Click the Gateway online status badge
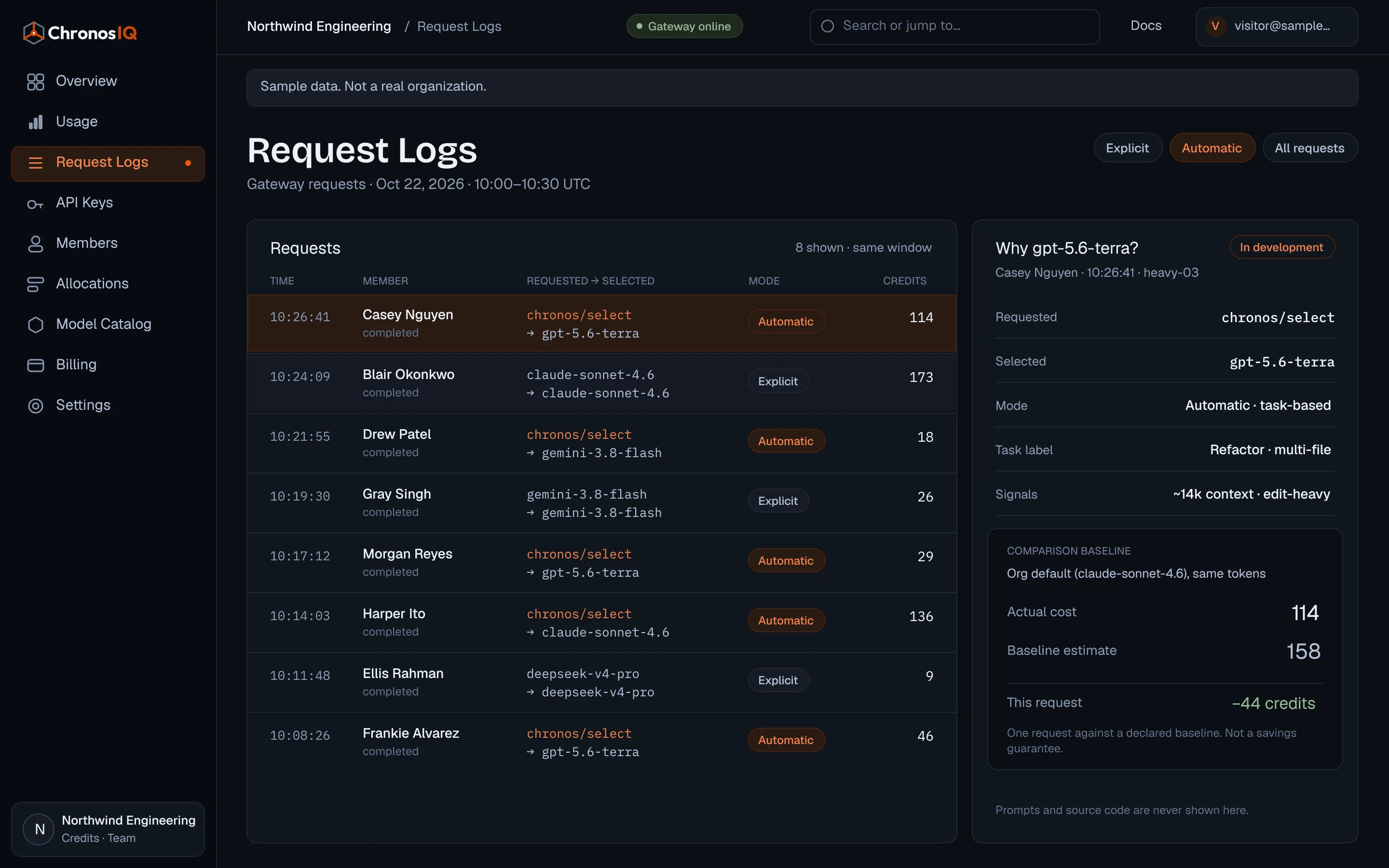1389x868 pixels. tap(684, 27)
